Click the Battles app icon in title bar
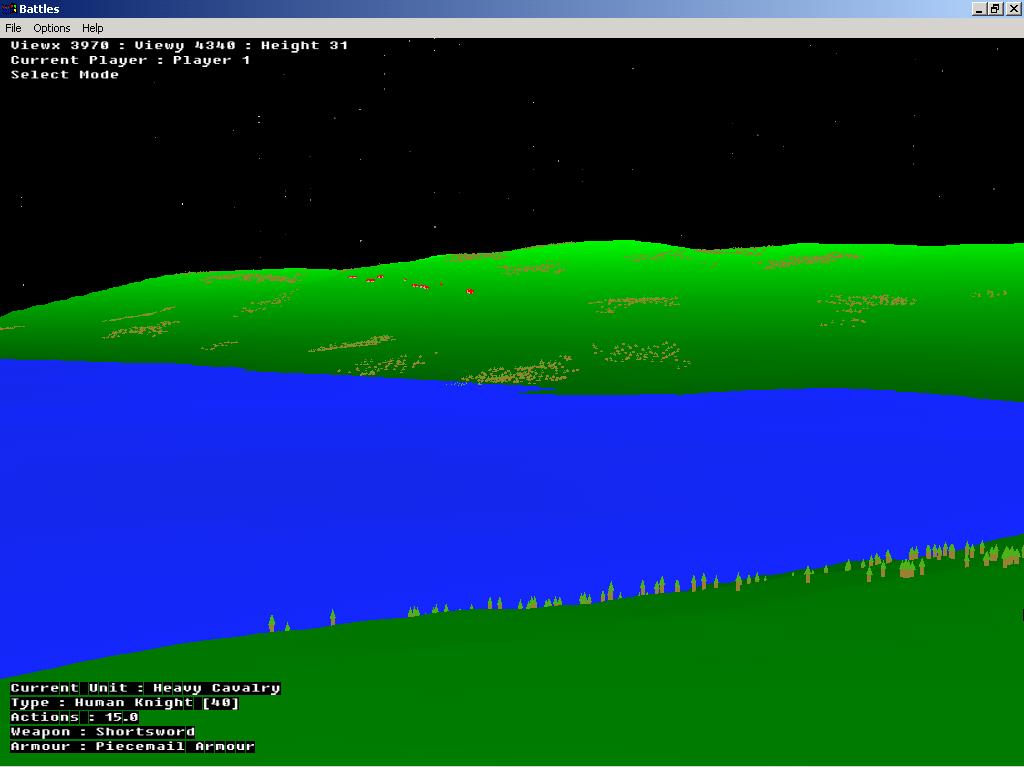Viewport: 1024px width, 768px height. pos(9,9)
